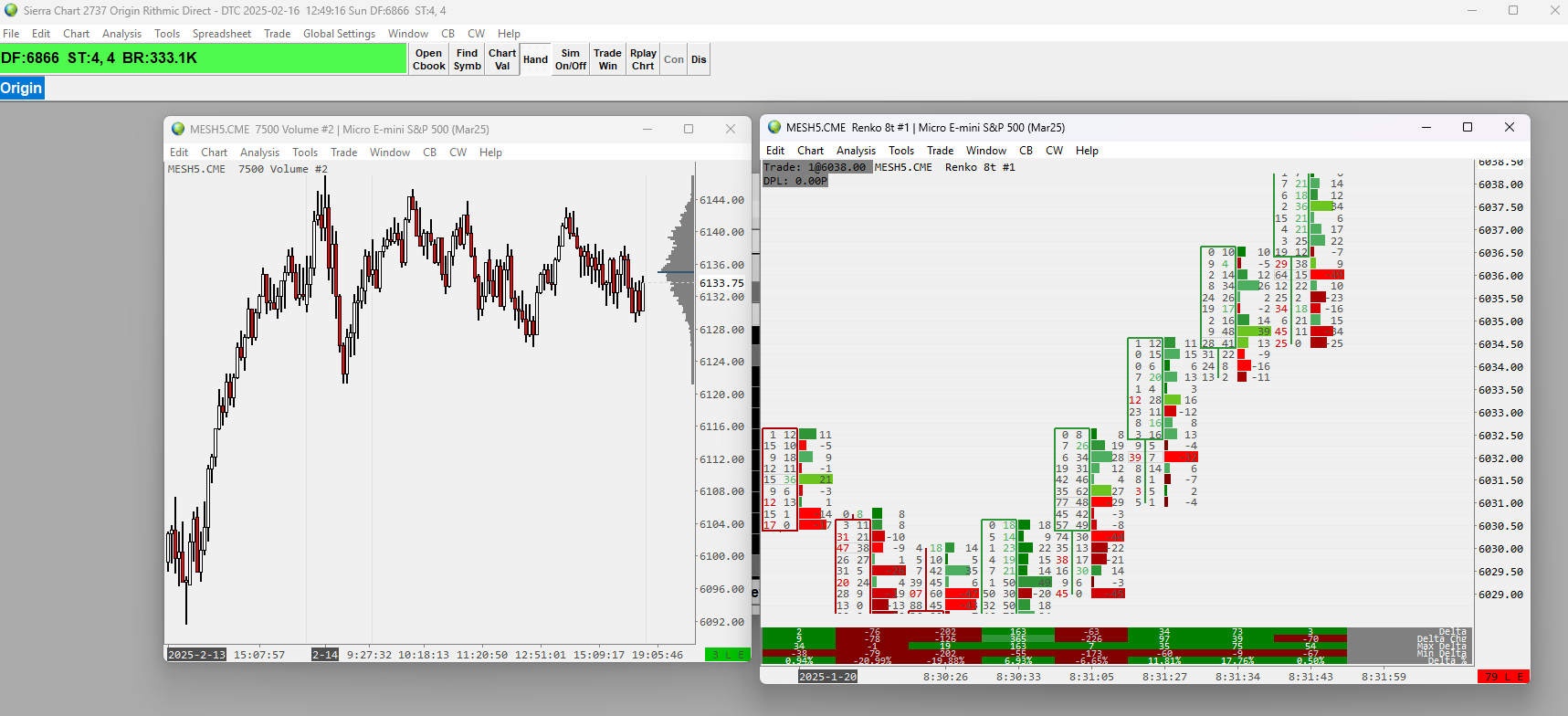
Task: Open the Spreadsheet menu in main menu bar
Action: [x=221, y=34]
